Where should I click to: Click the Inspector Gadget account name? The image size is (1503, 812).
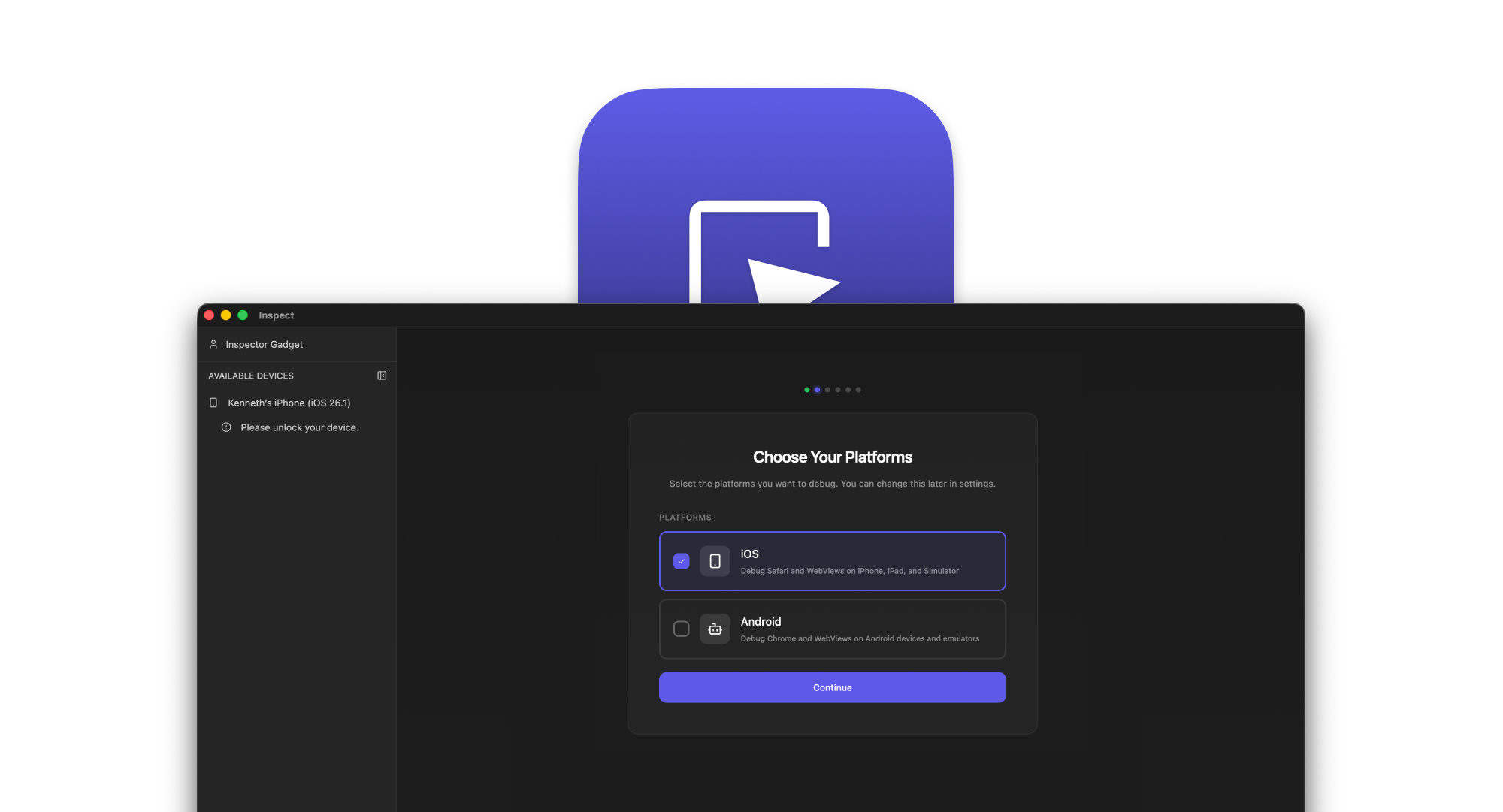[265, 344]
